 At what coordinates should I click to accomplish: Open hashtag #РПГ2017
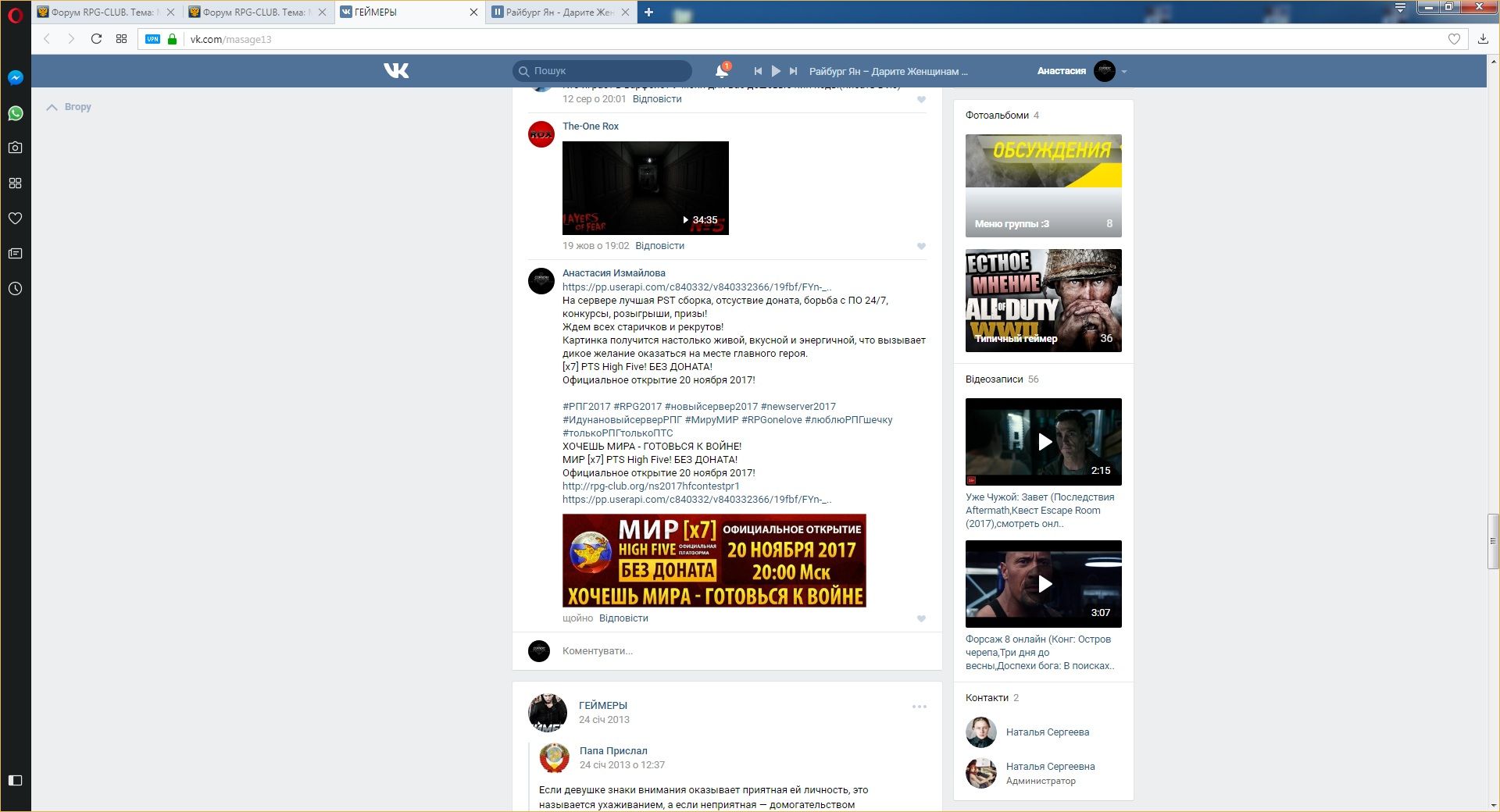coord(587,407)
